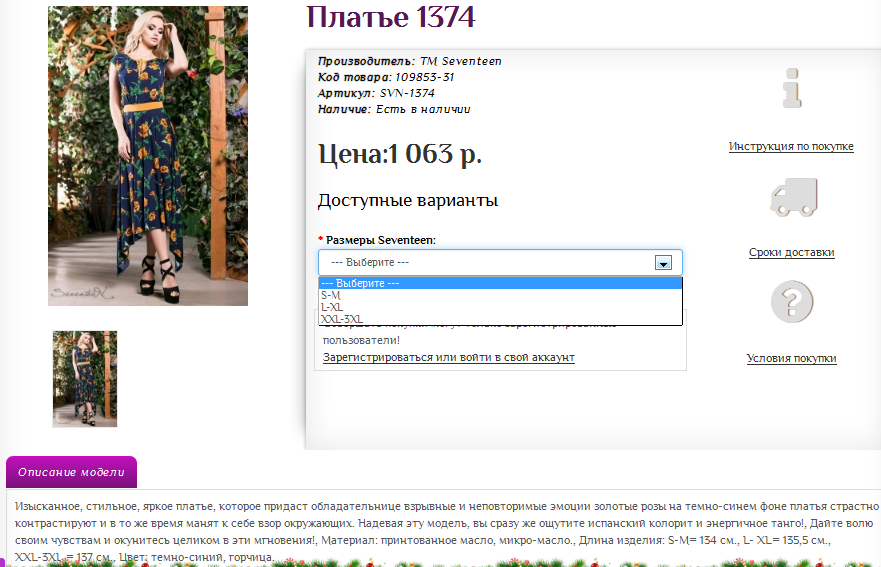This screenshot has width=881, height=567.
Task: Select the '--- Выберите ---' option in list
Action: coord(500,283)
